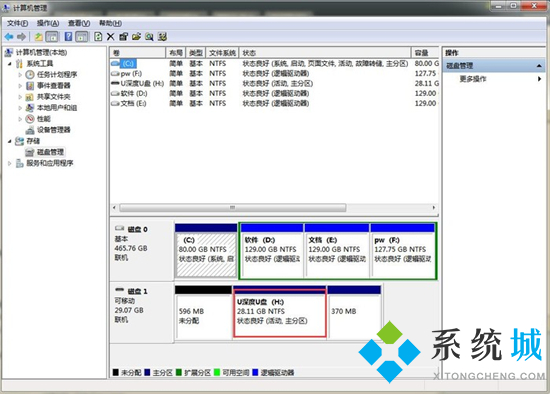Select the 596 MB unallocated partition block
Screen dimensions: 550x394
pos(203,313)
